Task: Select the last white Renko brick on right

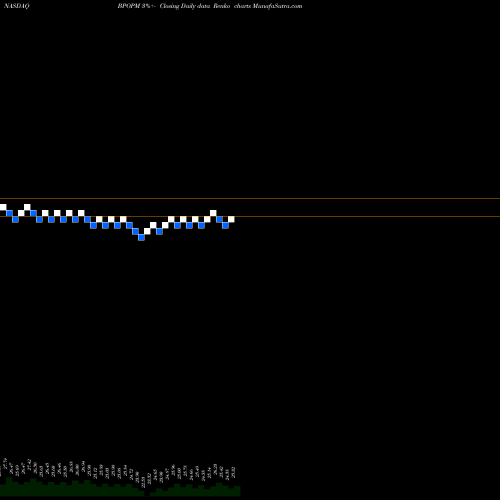Action: coord(231,219)
